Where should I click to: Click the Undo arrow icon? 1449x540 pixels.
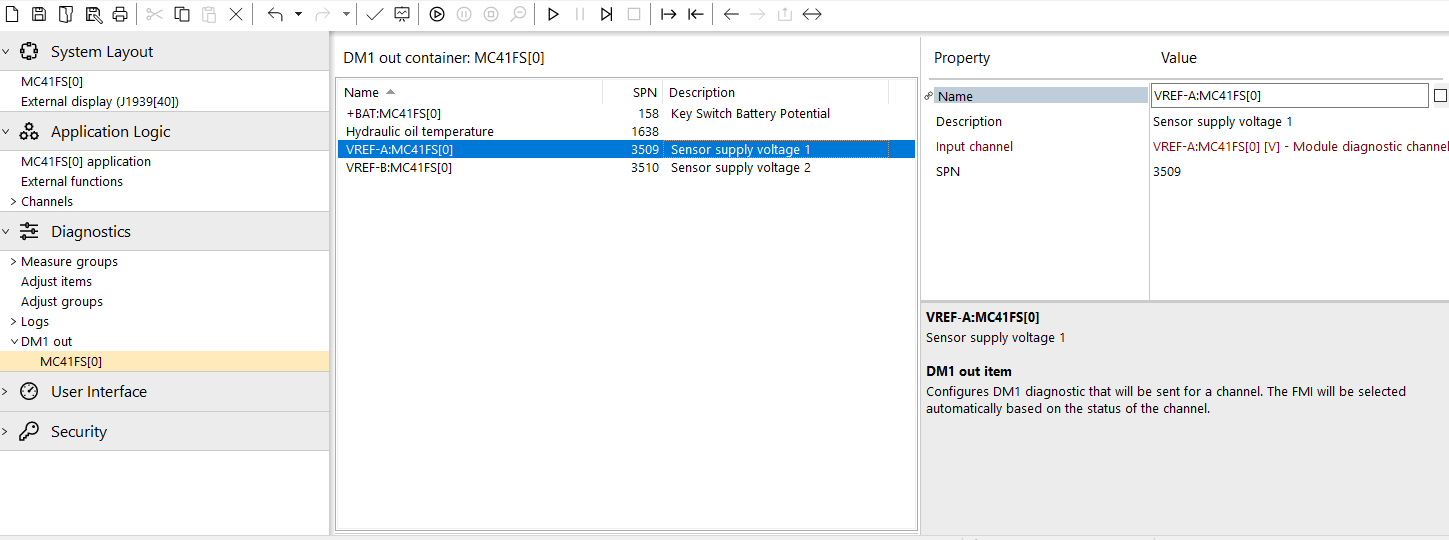tap(275, 14)
